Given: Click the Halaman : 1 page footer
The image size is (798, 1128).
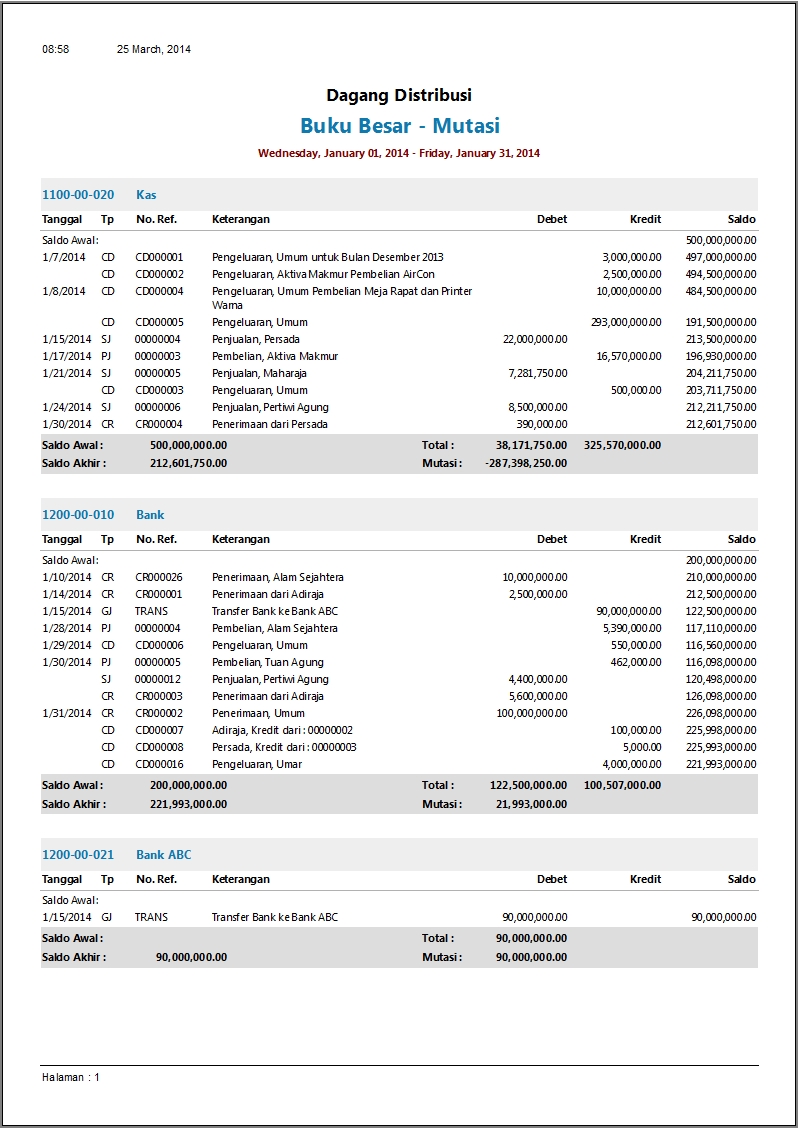Looking at the screenshot, I should tap(71, 1077).
